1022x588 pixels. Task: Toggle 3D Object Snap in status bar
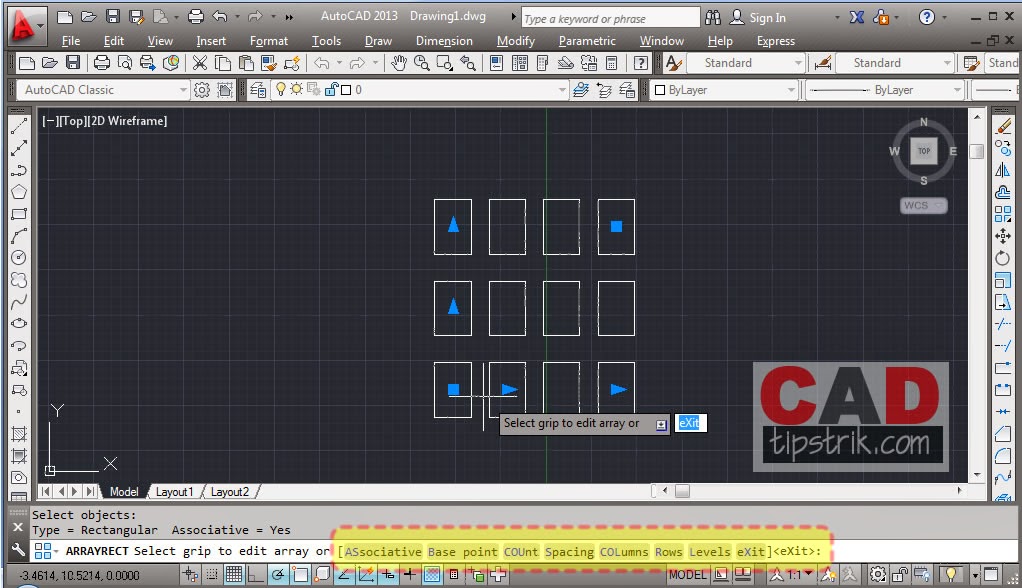click(323, 574)
